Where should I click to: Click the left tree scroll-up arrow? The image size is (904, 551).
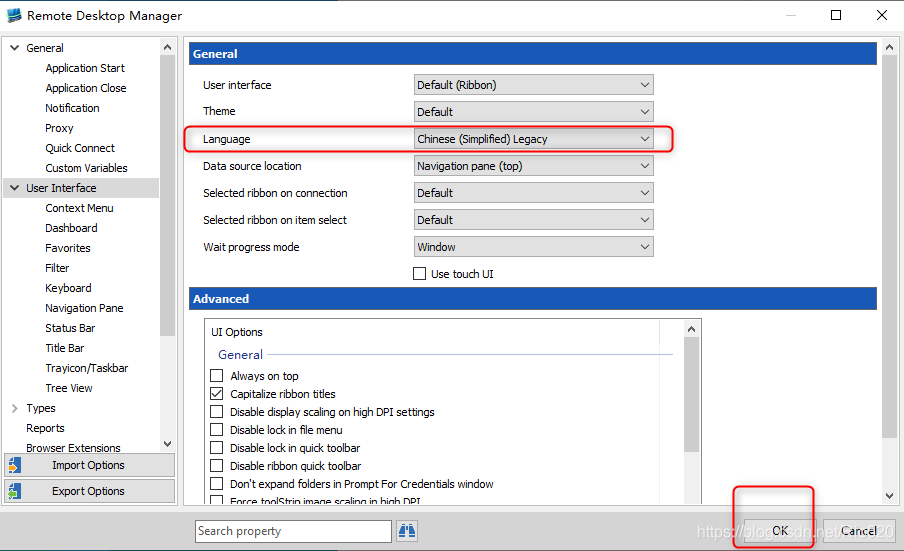coord(167,47)
